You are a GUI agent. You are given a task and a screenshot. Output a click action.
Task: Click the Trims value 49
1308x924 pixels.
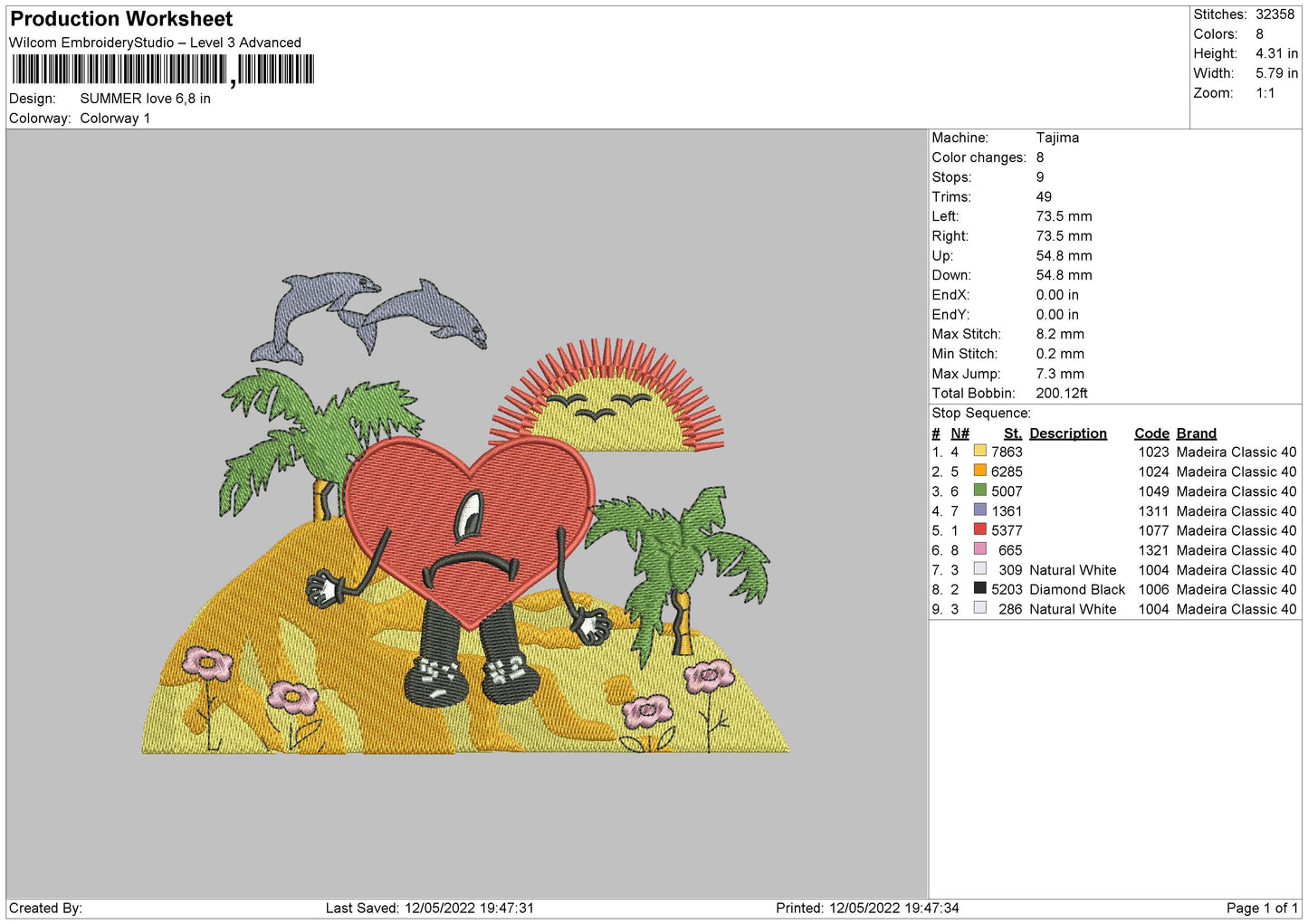[1044, 196]
